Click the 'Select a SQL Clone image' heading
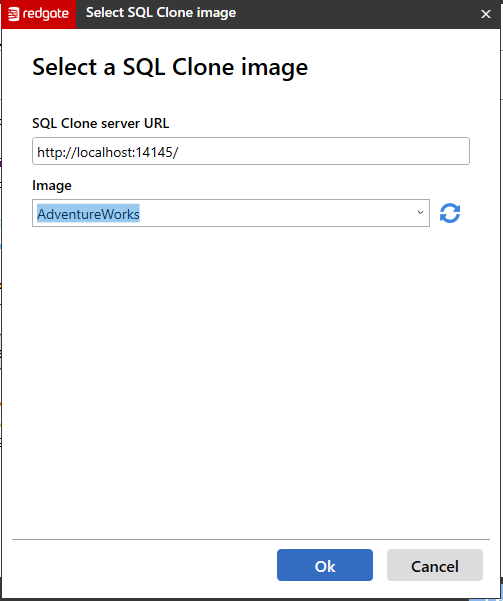 (170, 67)
